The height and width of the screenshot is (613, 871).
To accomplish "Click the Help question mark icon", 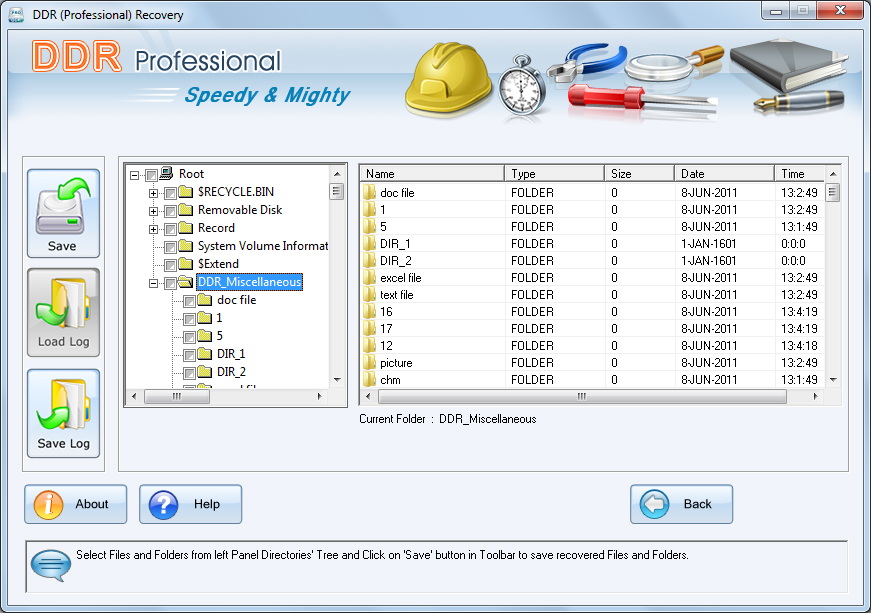I will point(163,505).
